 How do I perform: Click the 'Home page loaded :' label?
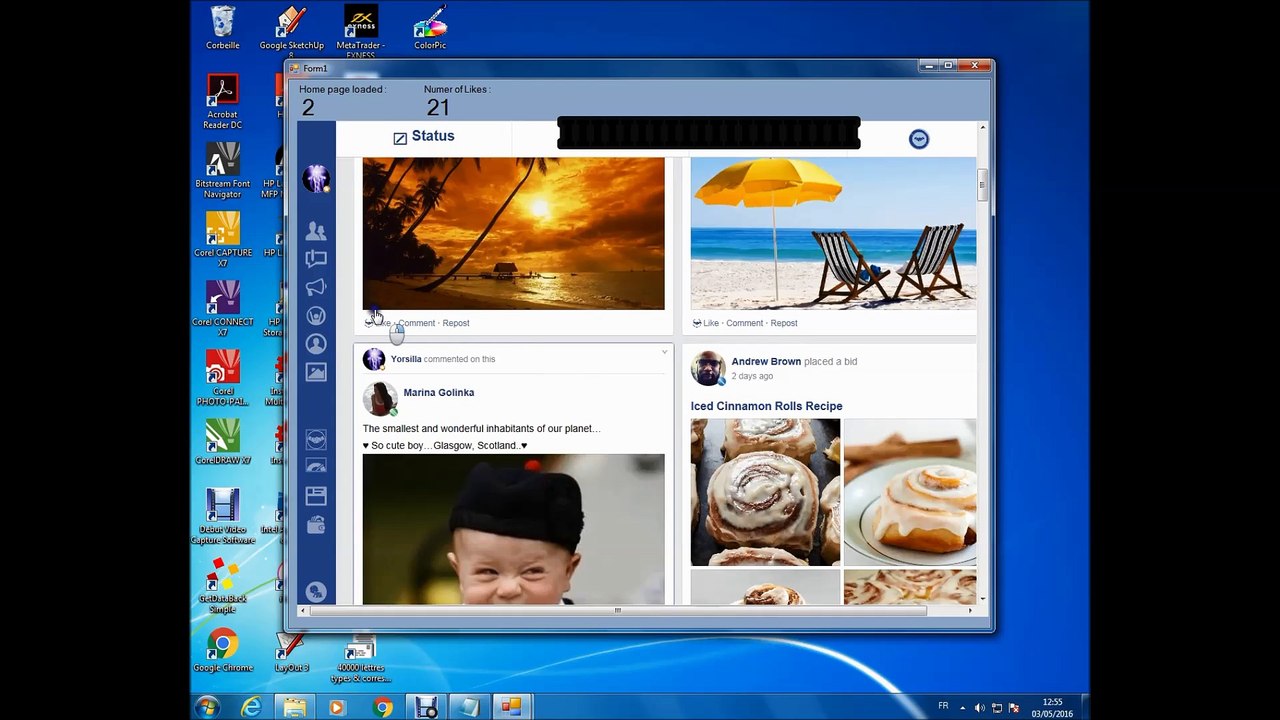[x=343, y=89]
